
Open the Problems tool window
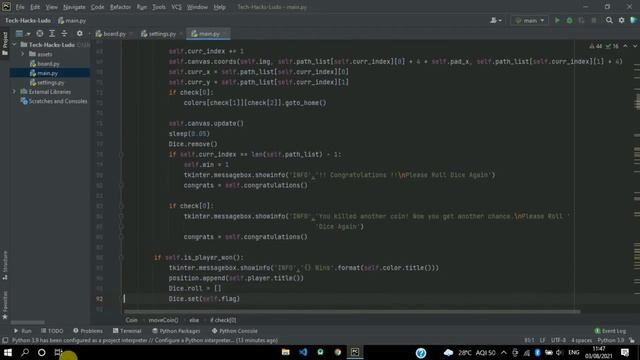coord(88,331)
